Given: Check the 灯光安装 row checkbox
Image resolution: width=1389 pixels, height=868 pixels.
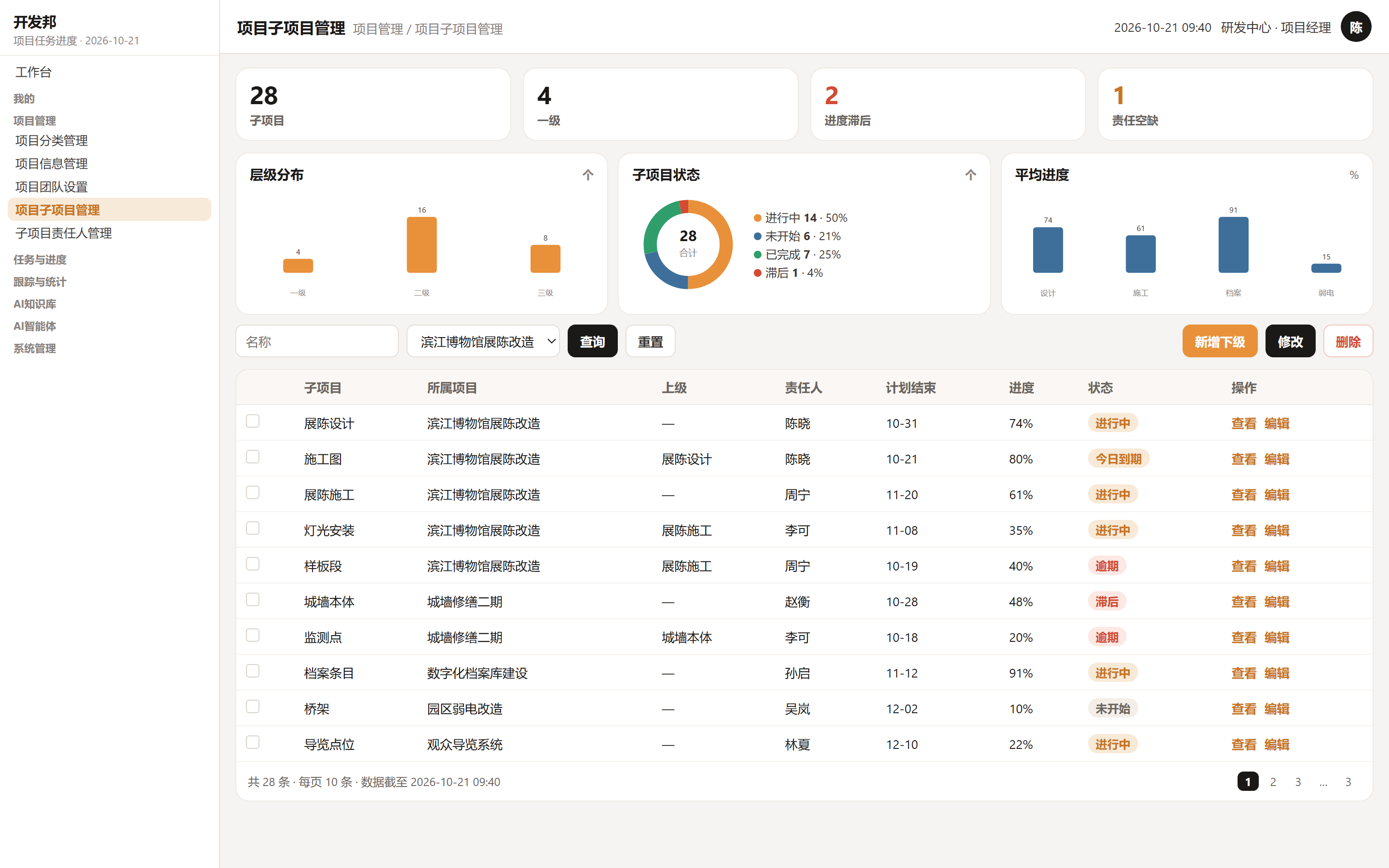Looking at the screenshot, I should (x=253, y=528).
